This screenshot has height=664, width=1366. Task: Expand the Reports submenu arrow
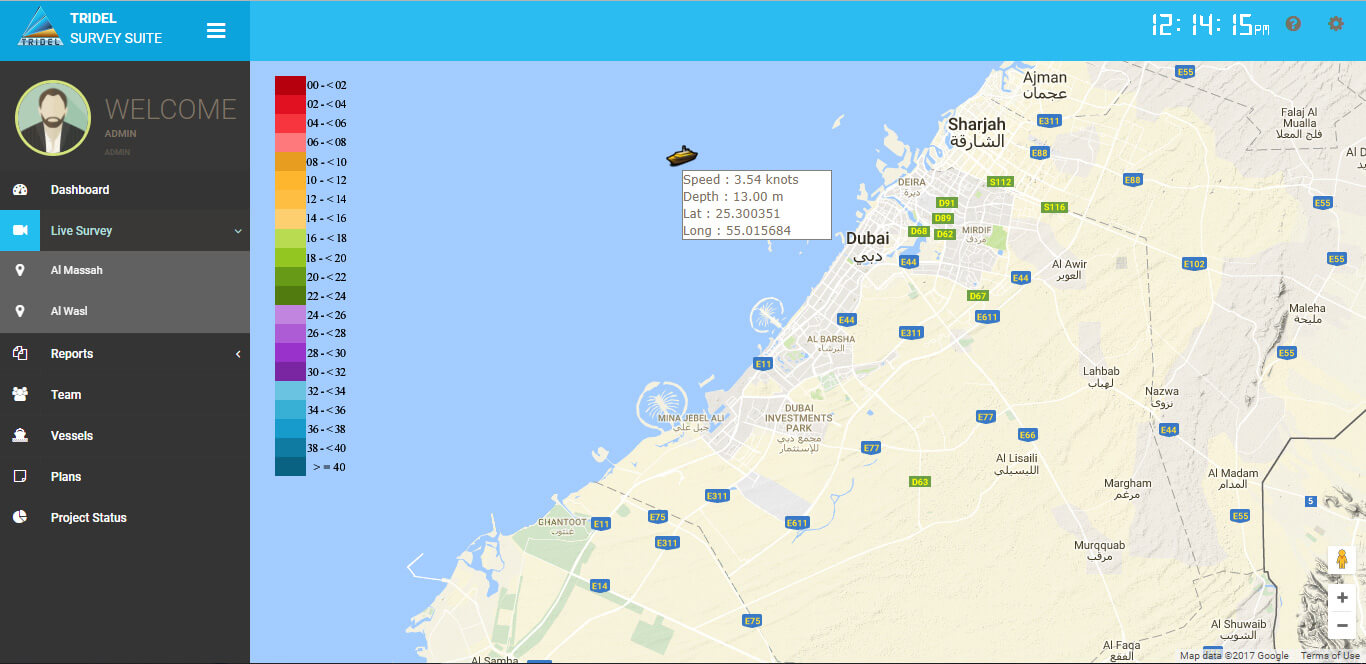coord(238,354)
